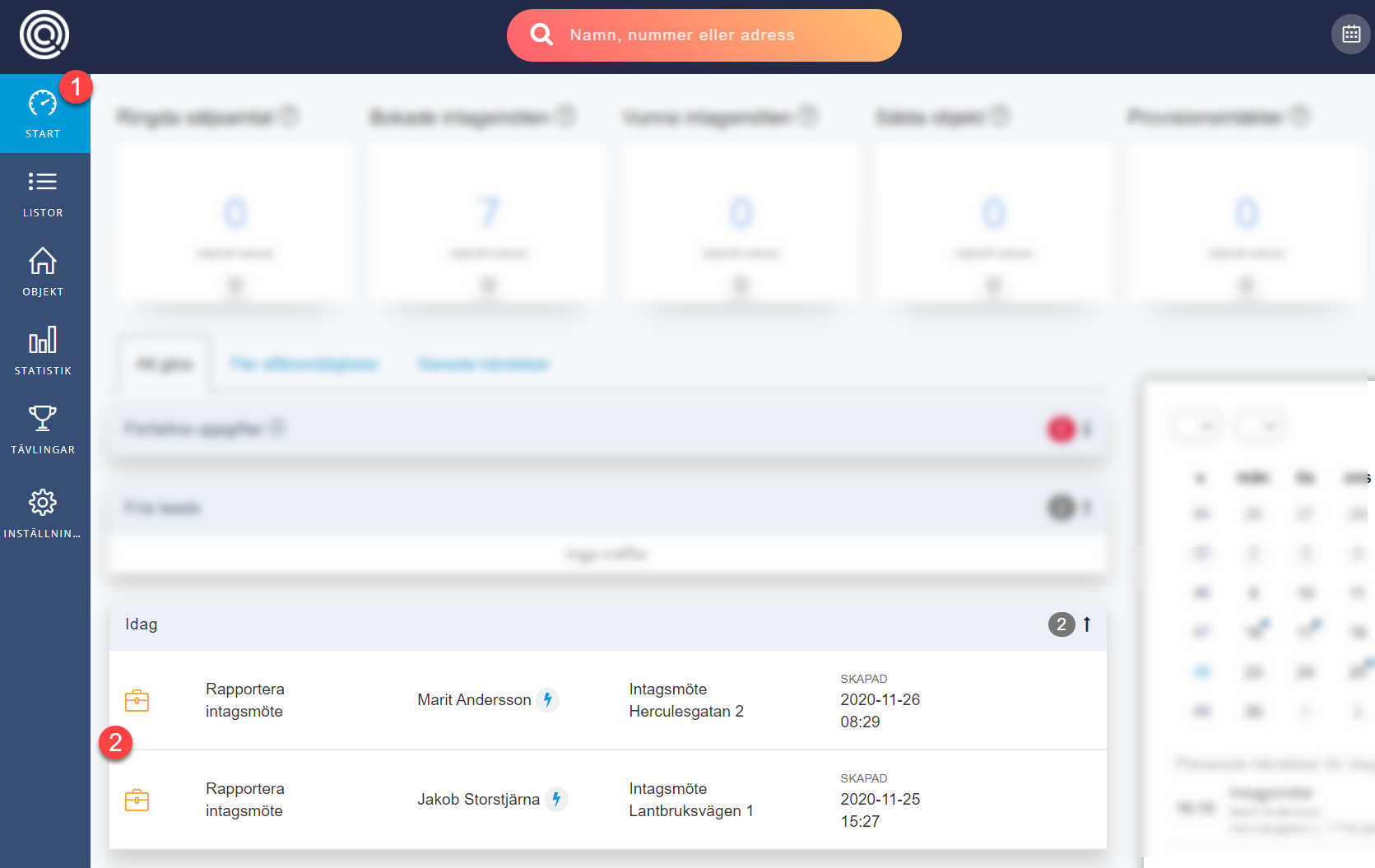Click the briefcase icon in Jakob Storstjärna row
The width and height of the screenshot is (1375, 868).
point(137,800)
